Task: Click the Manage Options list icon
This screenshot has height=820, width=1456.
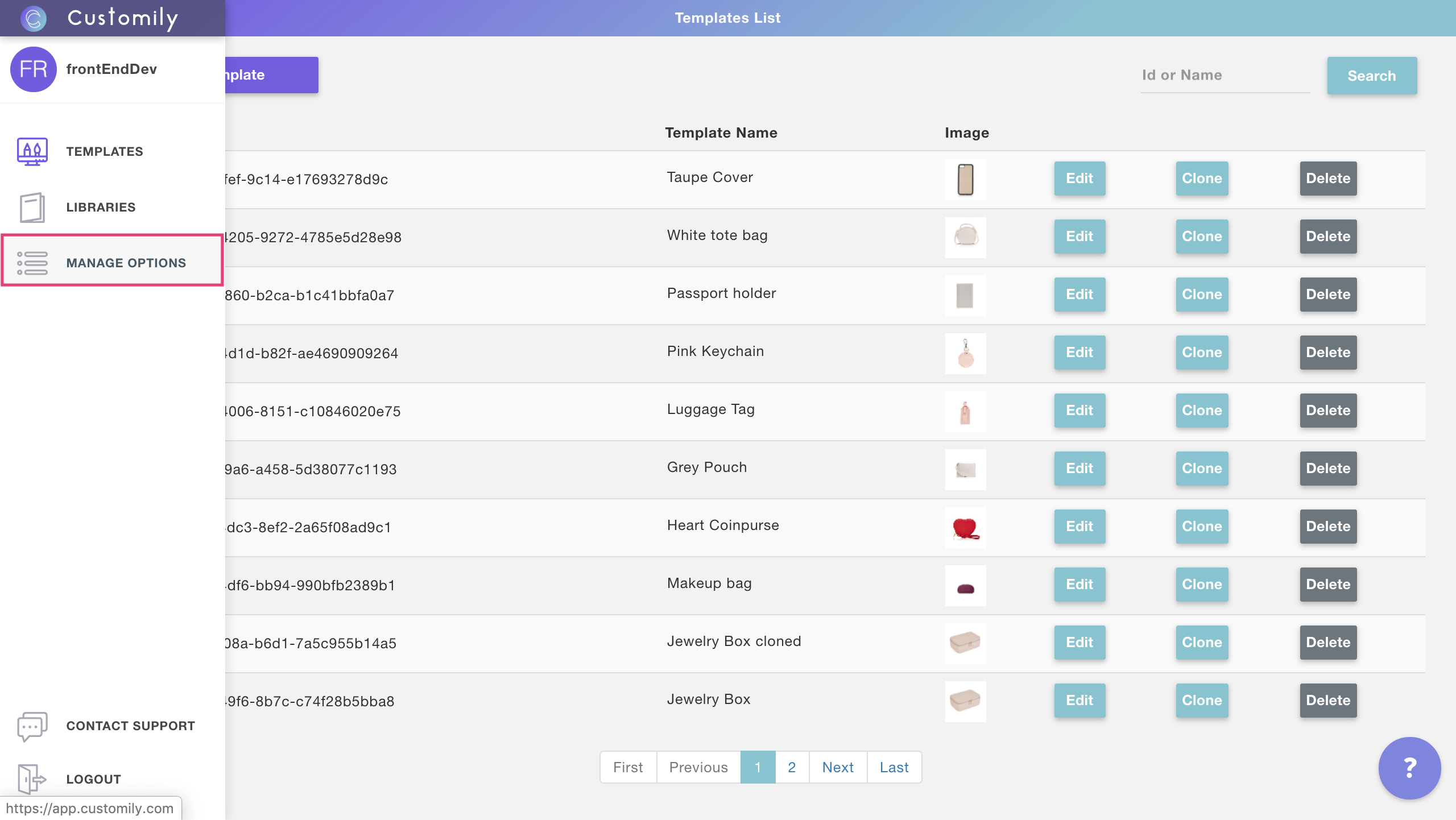Action: coord(32,263)
